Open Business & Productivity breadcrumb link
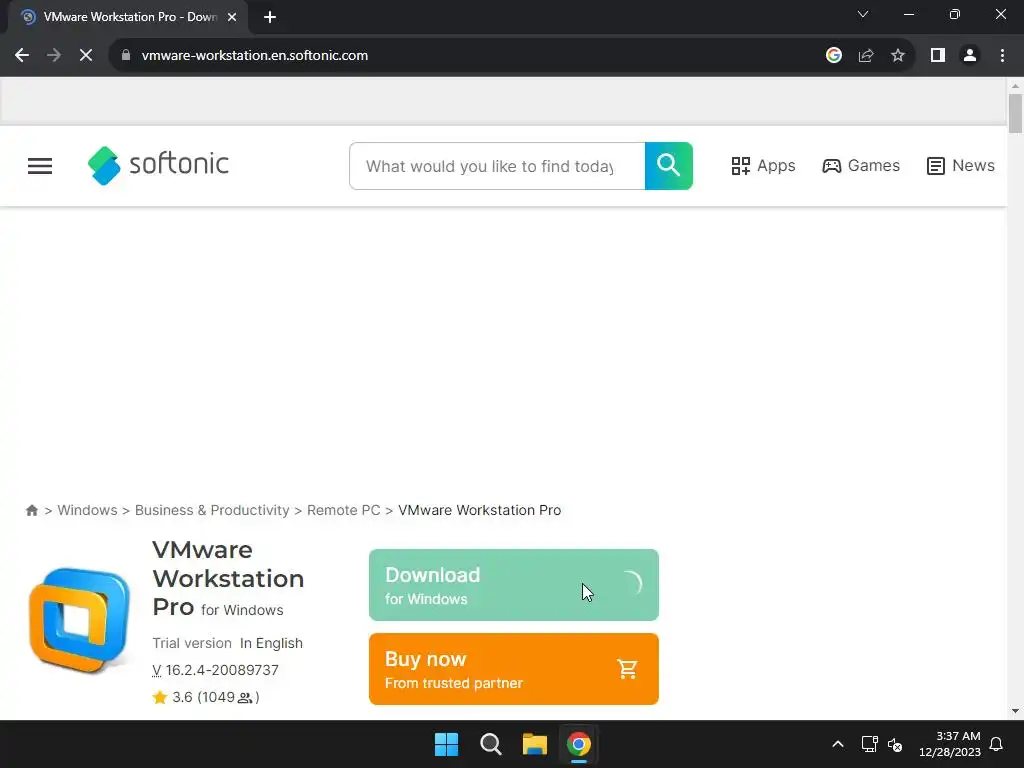1024x768 pixels. 212,510
